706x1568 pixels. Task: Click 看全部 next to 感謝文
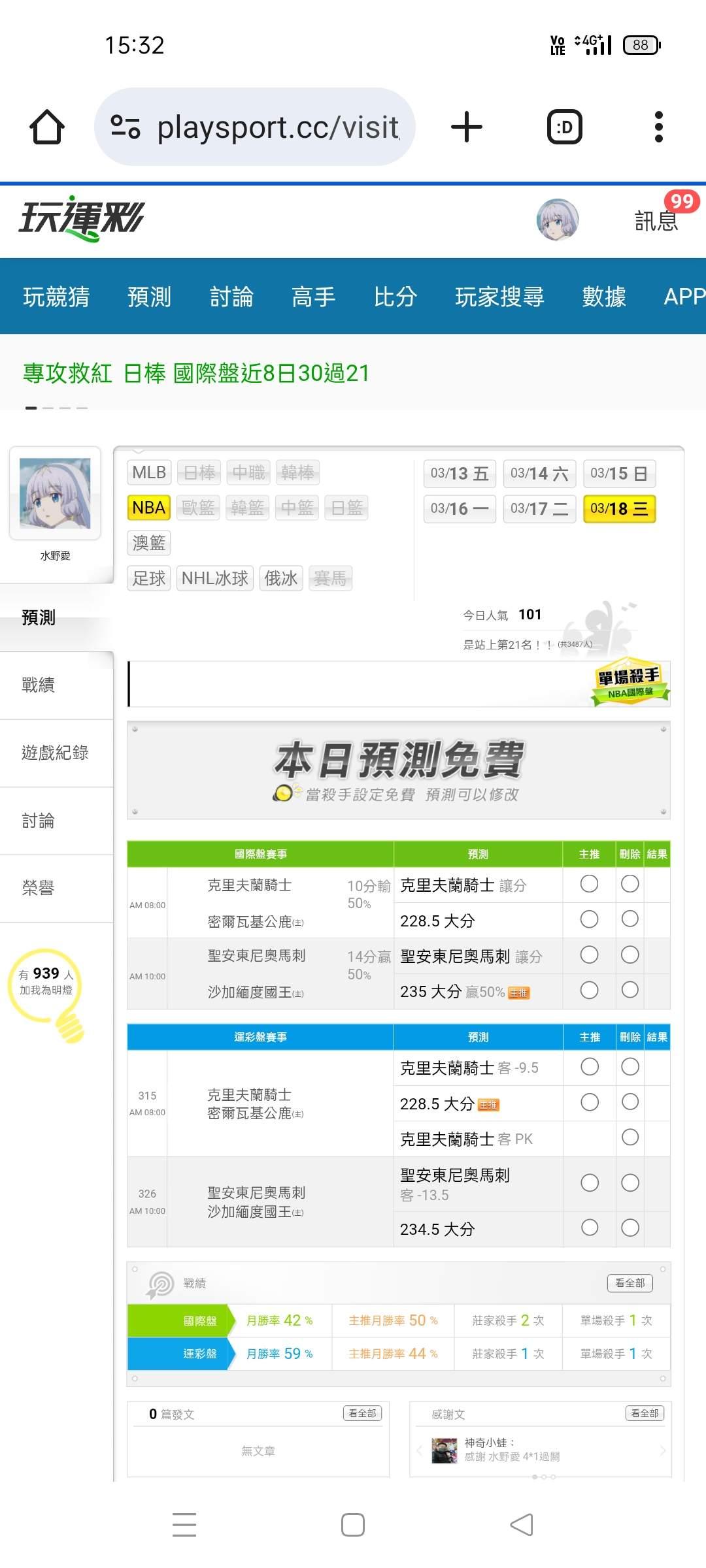[x=645, y=1413]
